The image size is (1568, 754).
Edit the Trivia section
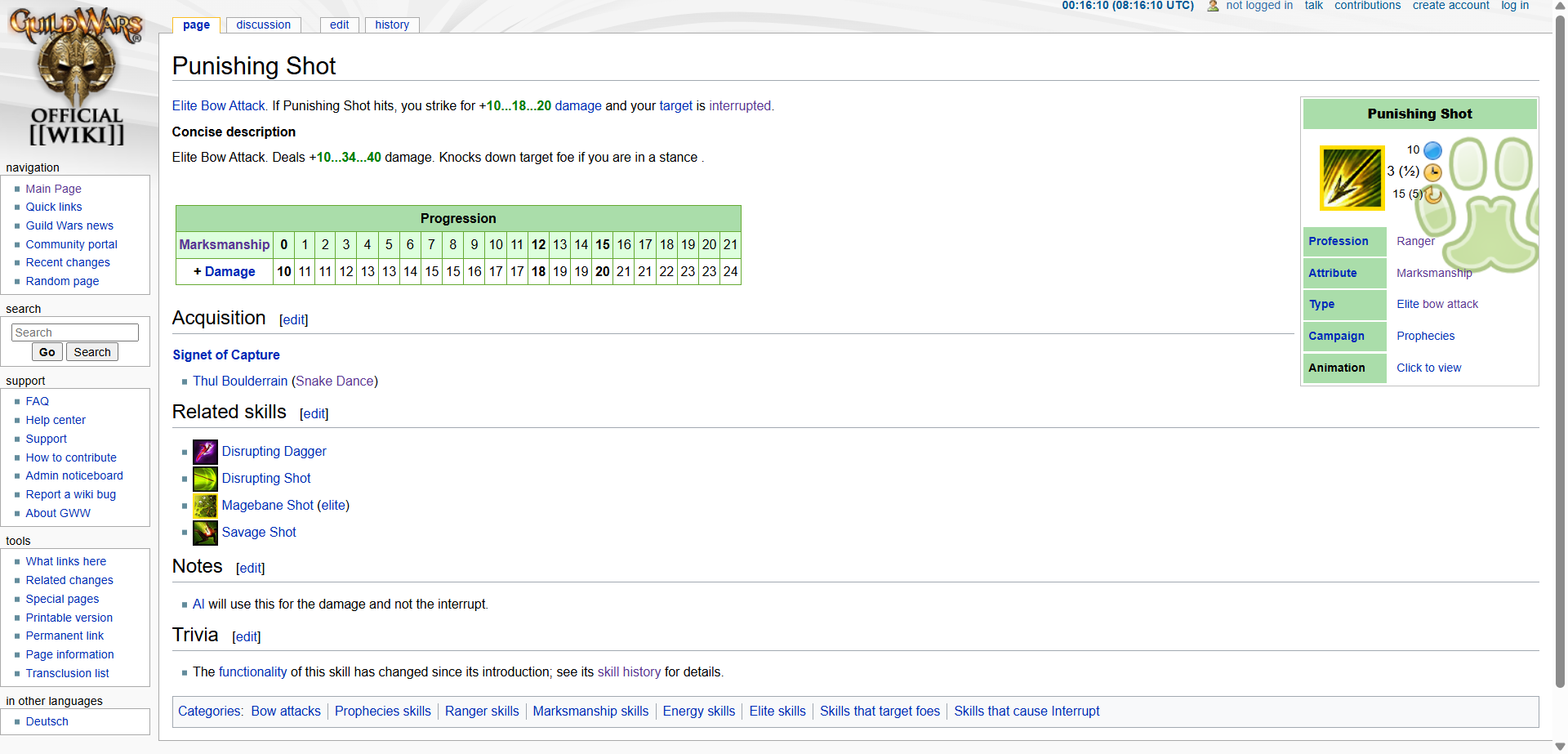coord(247,637)
